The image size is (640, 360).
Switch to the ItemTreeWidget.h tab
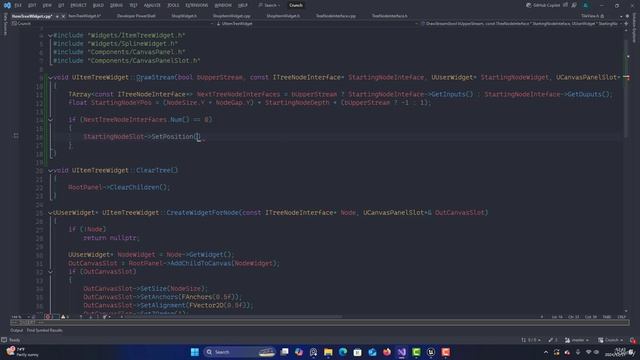point(84,16)
